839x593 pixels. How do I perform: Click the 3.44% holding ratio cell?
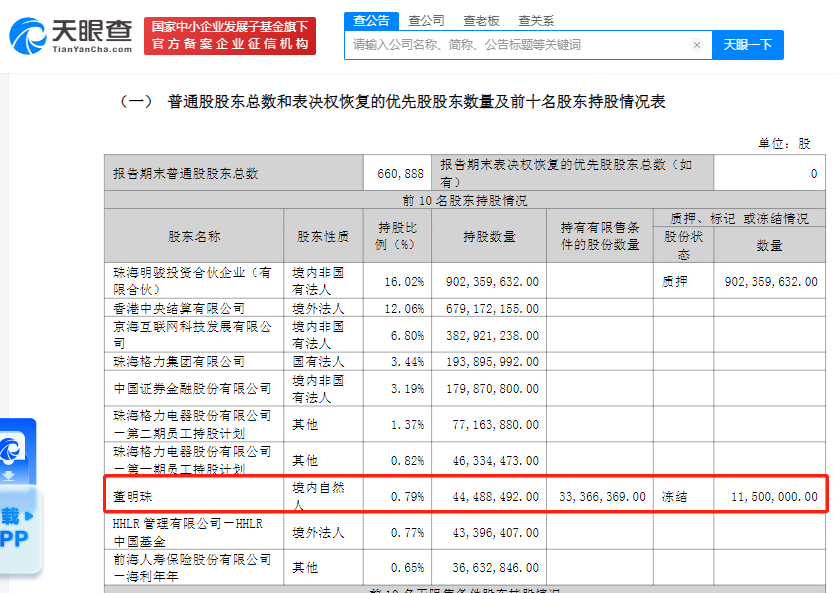398,361
